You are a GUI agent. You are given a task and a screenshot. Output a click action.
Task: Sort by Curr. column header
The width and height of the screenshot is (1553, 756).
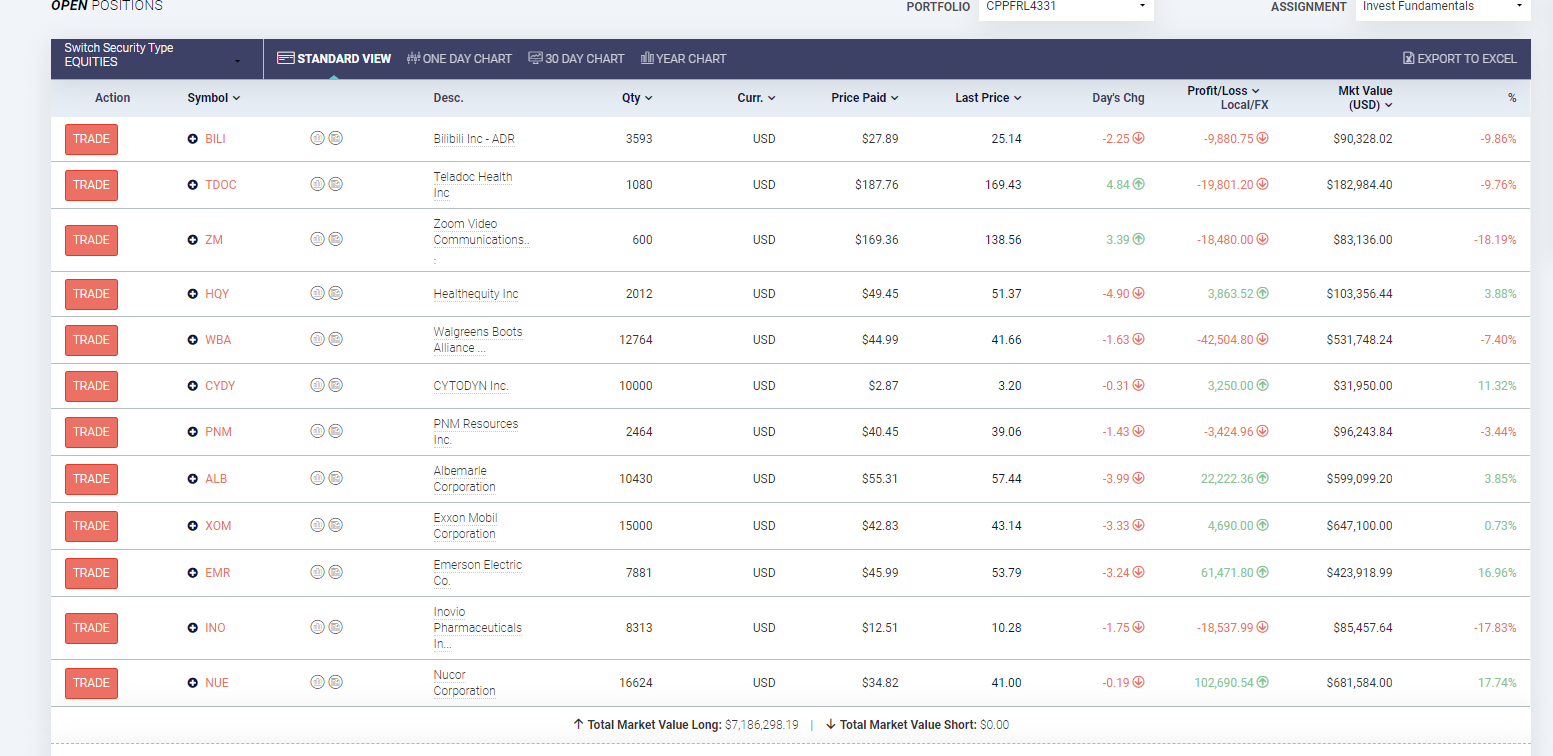coord(757,98)
